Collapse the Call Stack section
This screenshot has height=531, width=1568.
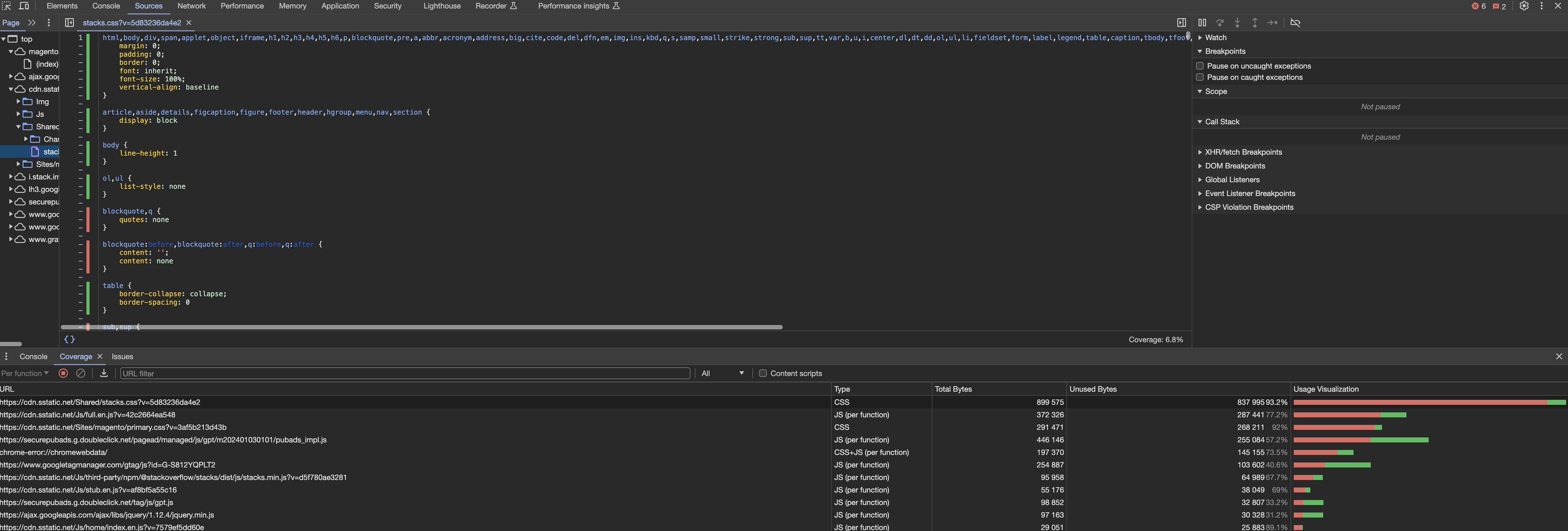tap(1222, 122)
